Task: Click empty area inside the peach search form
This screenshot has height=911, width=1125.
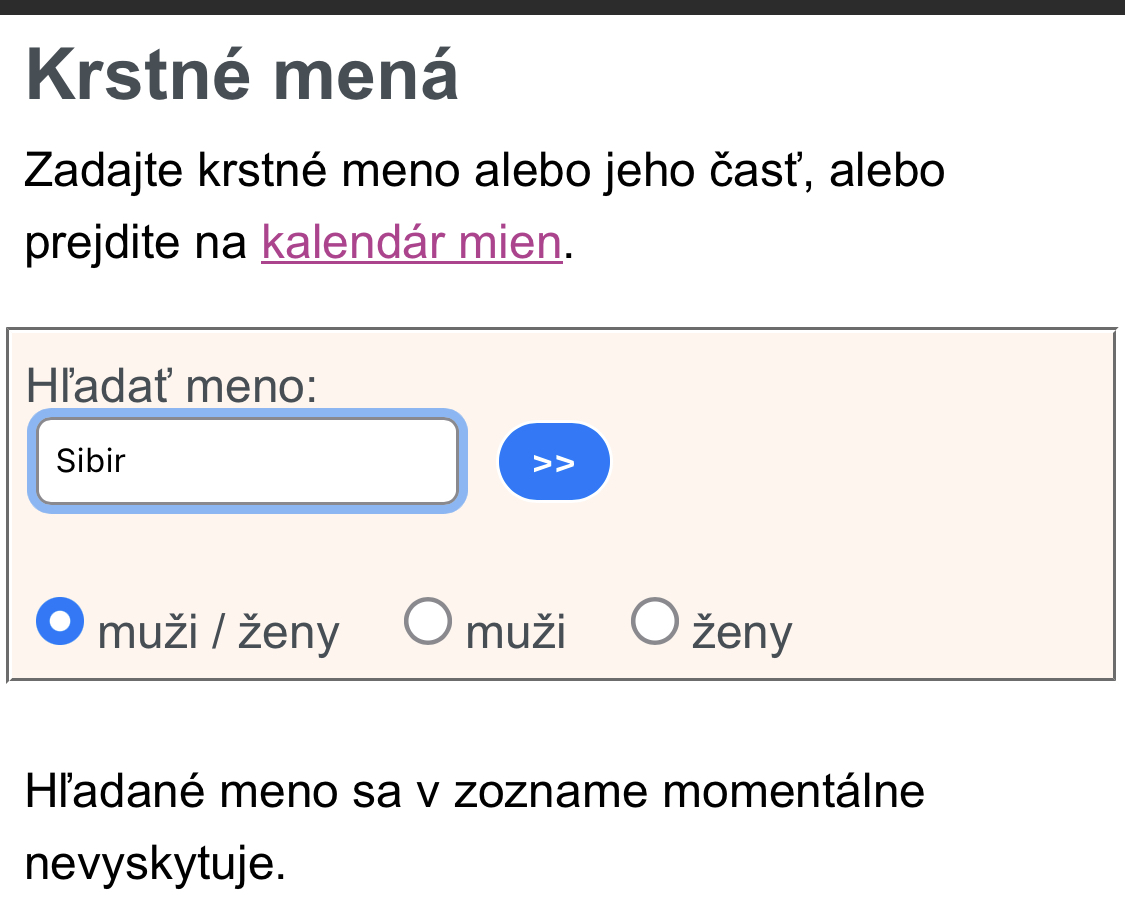Action: coord(850,540)
